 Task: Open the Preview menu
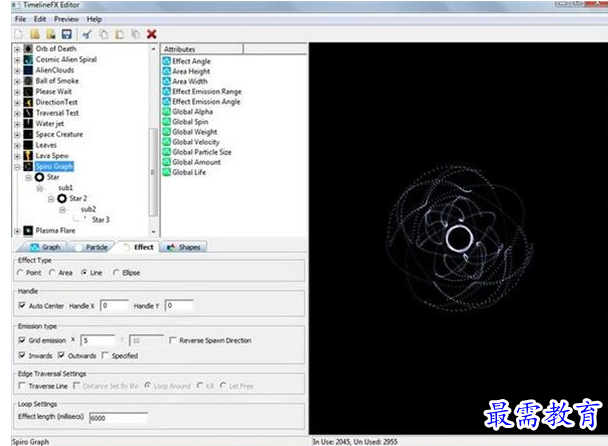point(66,19)
